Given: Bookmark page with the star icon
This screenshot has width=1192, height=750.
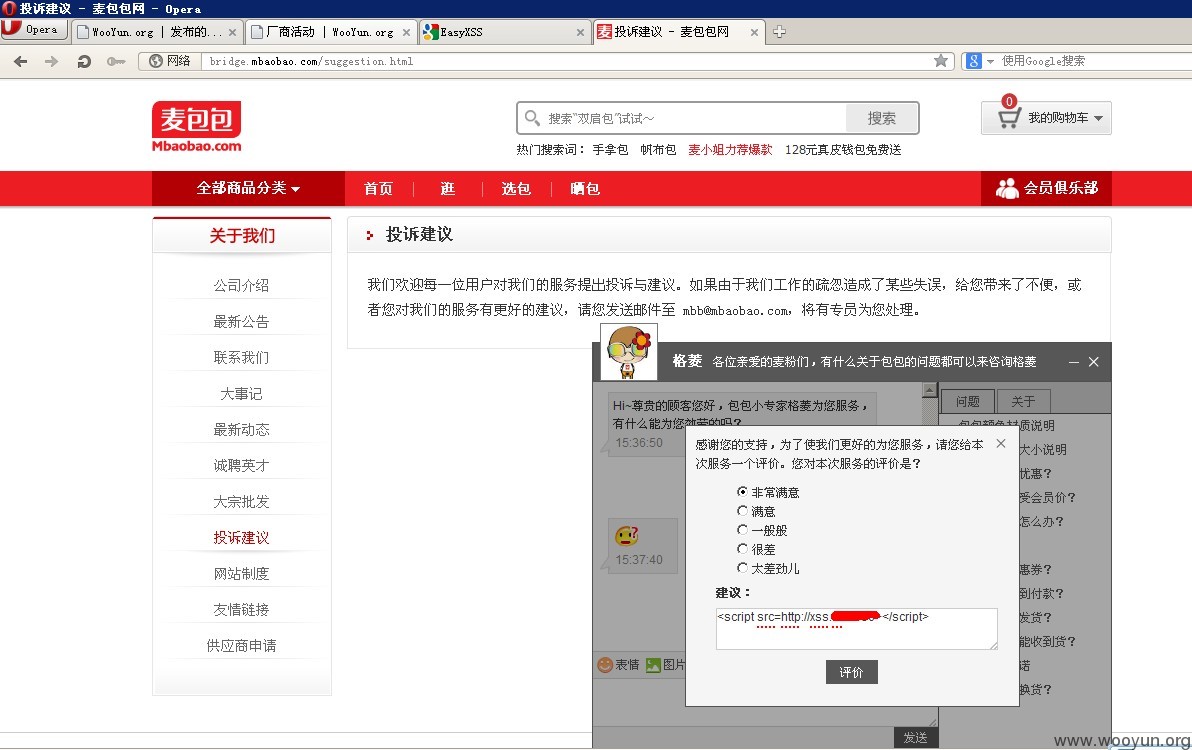Looking at the screenshot, I should point(940,61).
